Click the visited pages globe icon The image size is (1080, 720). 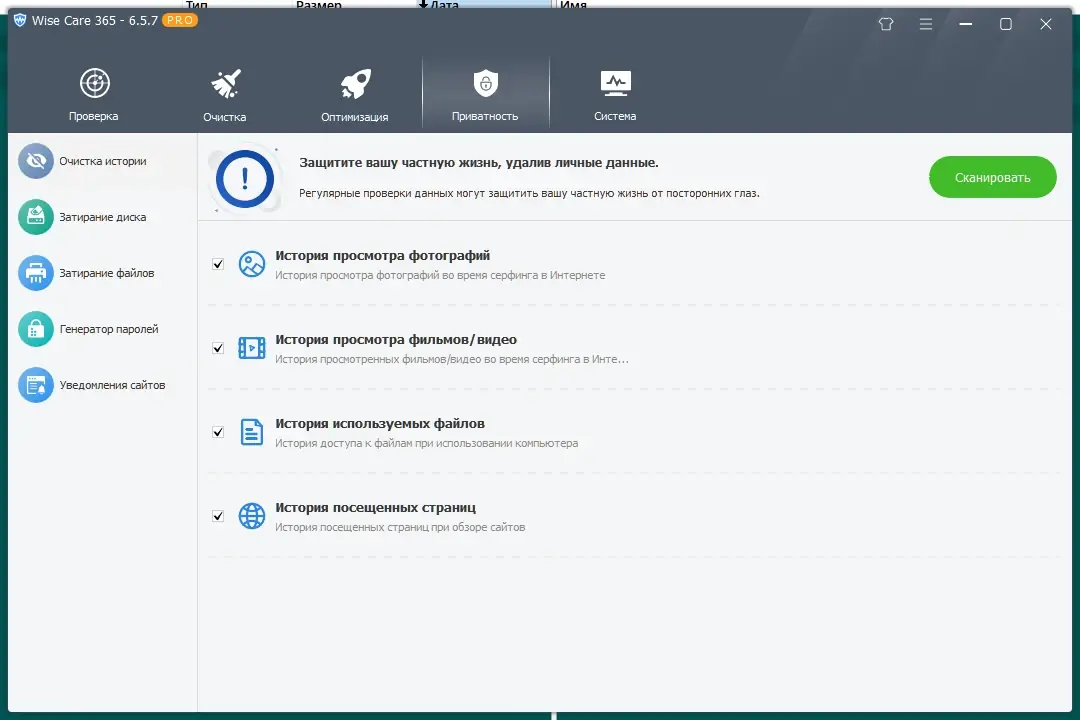tap(251, 516)
